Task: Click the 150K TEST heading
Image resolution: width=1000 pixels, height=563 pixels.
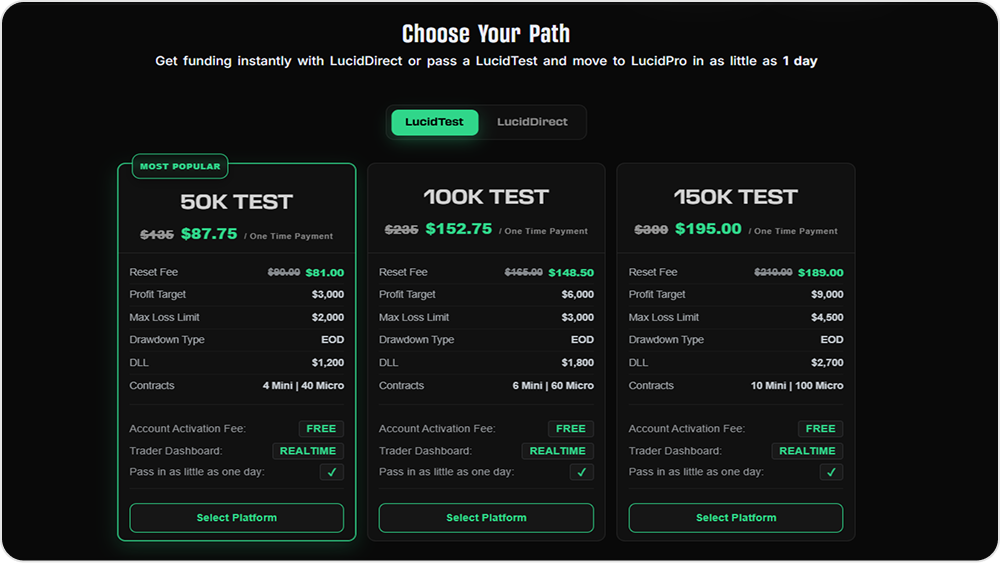Action: point(736,197)
